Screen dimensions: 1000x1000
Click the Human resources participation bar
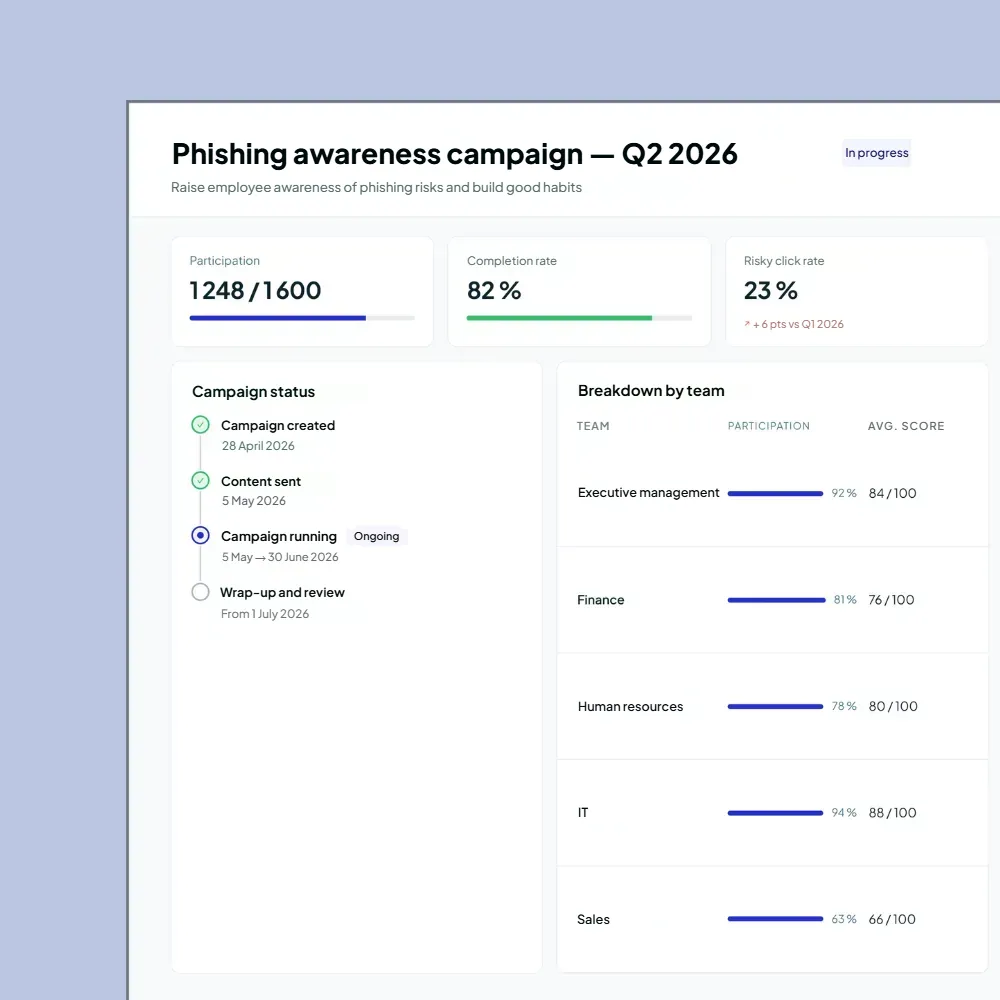[x=775, y=707]
